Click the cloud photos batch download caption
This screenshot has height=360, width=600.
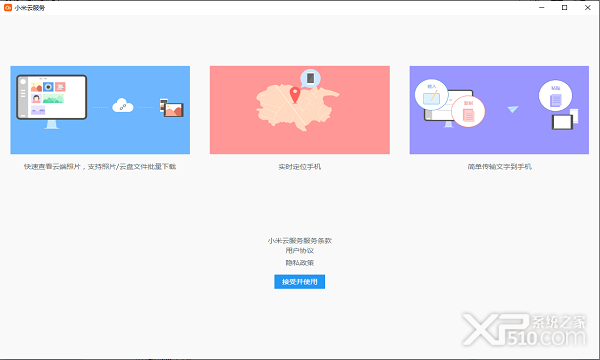(x=100, y=166)
